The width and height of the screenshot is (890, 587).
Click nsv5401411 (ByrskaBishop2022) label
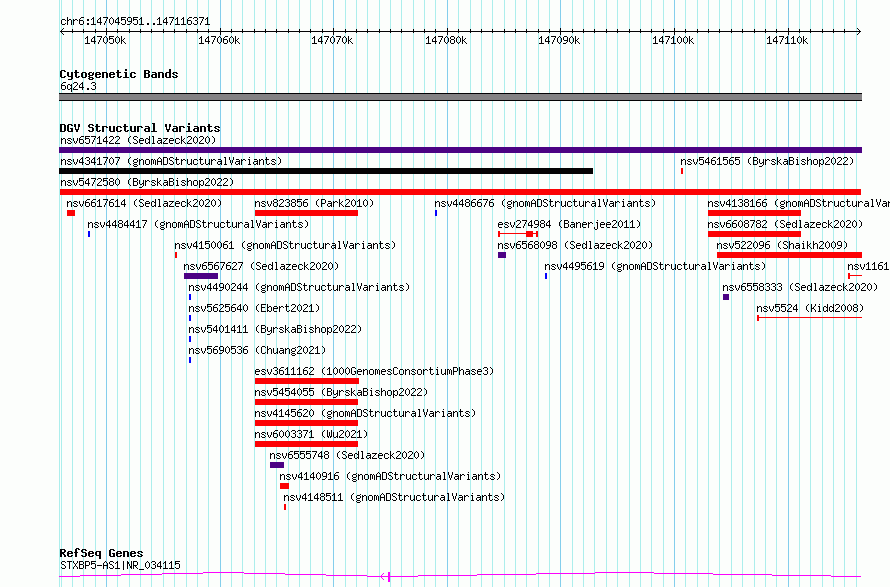(x=275, y=329)
